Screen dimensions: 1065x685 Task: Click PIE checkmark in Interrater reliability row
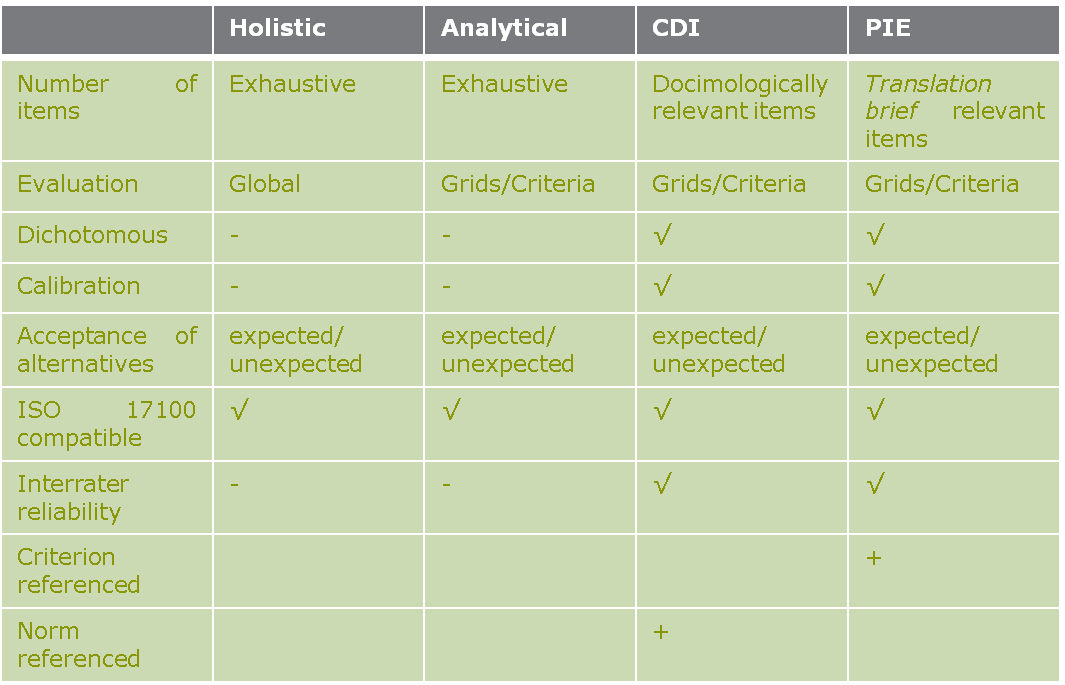pyautogui.click(x=875, y=484)
